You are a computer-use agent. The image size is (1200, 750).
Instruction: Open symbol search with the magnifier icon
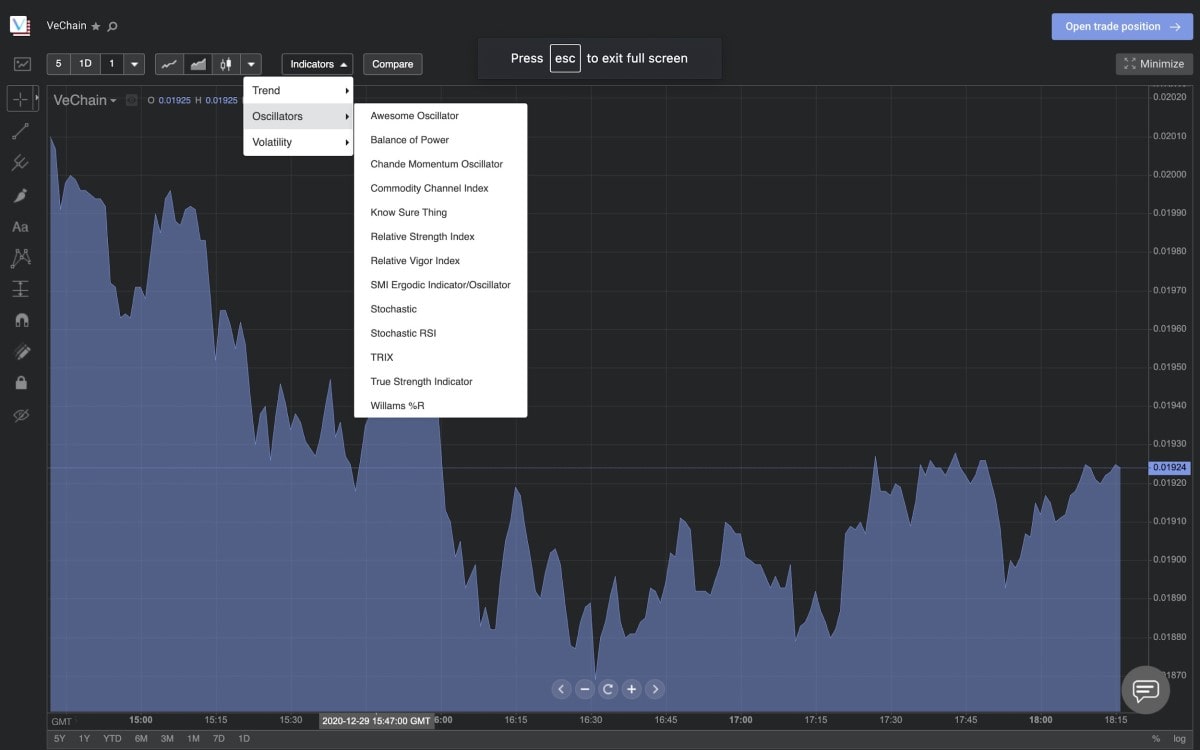tap(112, 26)
